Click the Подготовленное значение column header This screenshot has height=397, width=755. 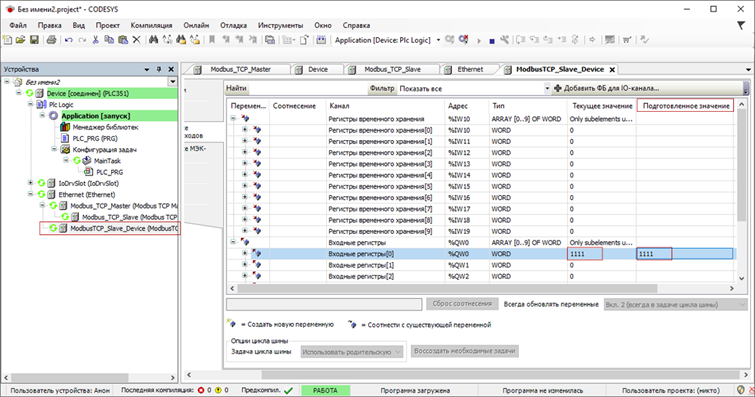[x=686, y=106]
